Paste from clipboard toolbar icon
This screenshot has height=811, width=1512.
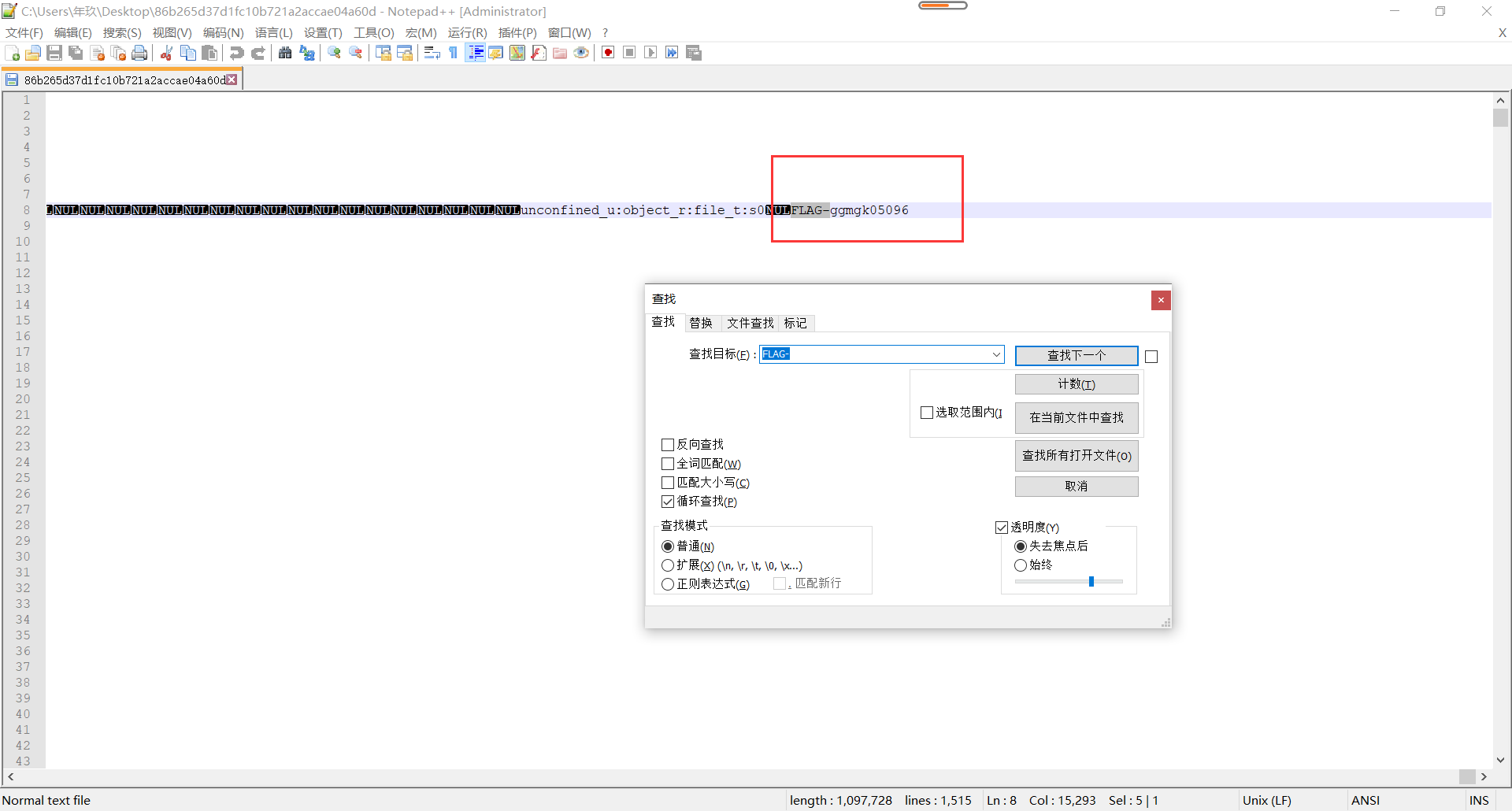tap(209, 53)
